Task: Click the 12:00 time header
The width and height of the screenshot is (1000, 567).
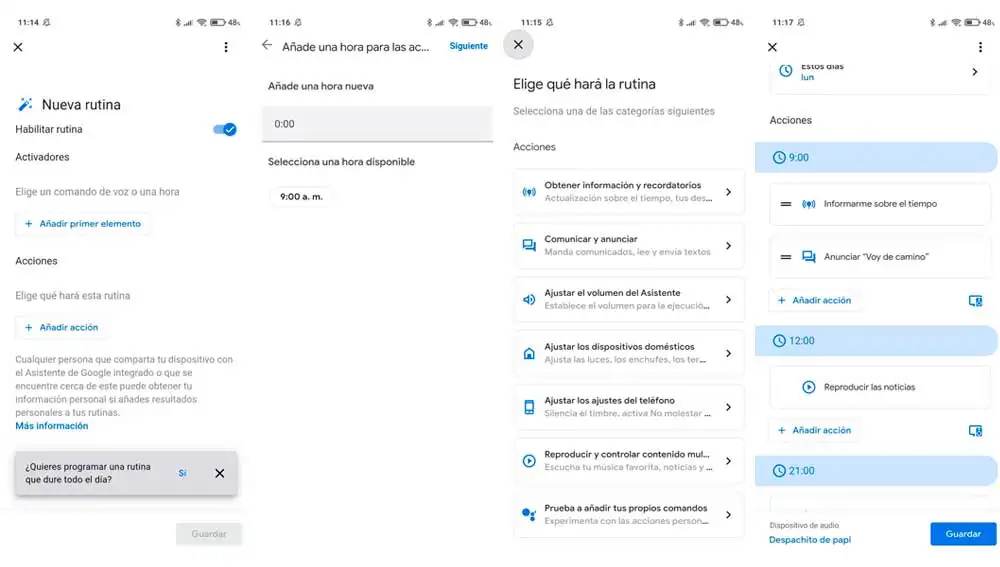Action: pos(876,341)
